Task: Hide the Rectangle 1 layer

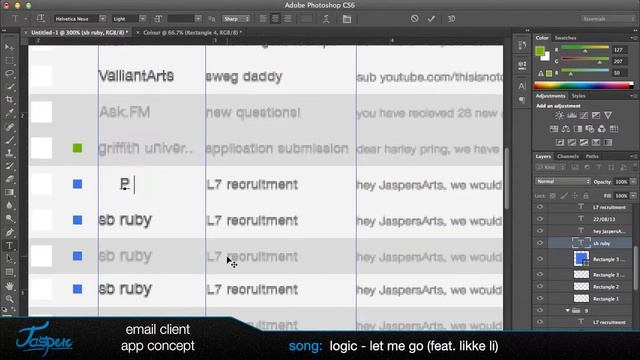Action: coord(540,298)
